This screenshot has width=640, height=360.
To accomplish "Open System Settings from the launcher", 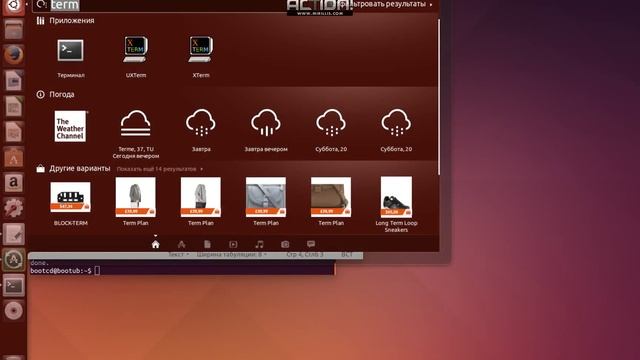I will [13, 208].
